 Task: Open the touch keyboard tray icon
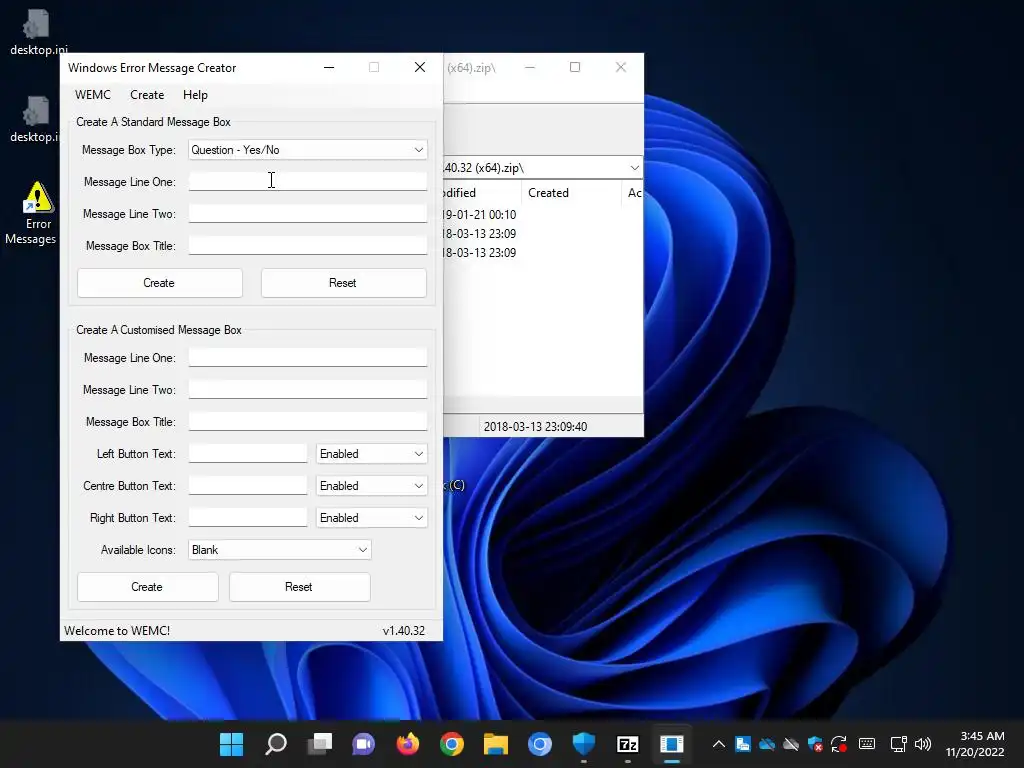(x=867, y=744)
